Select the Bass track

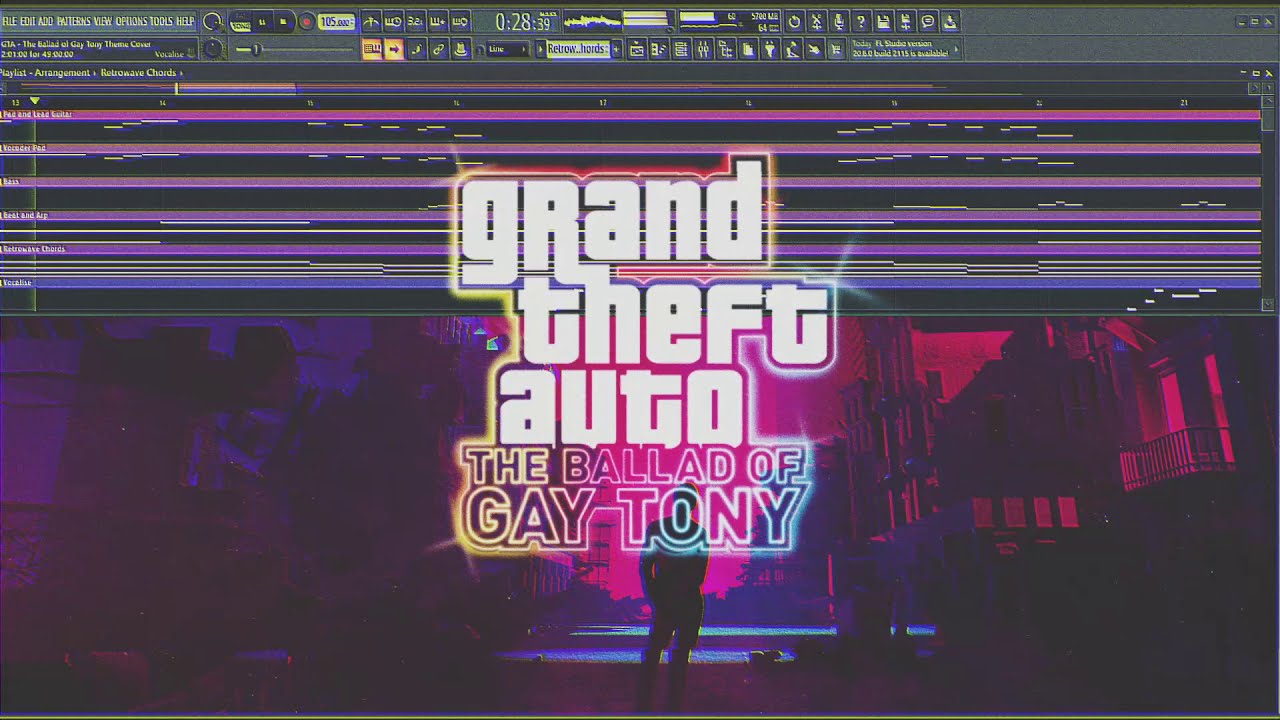click(x=10, y=182)
